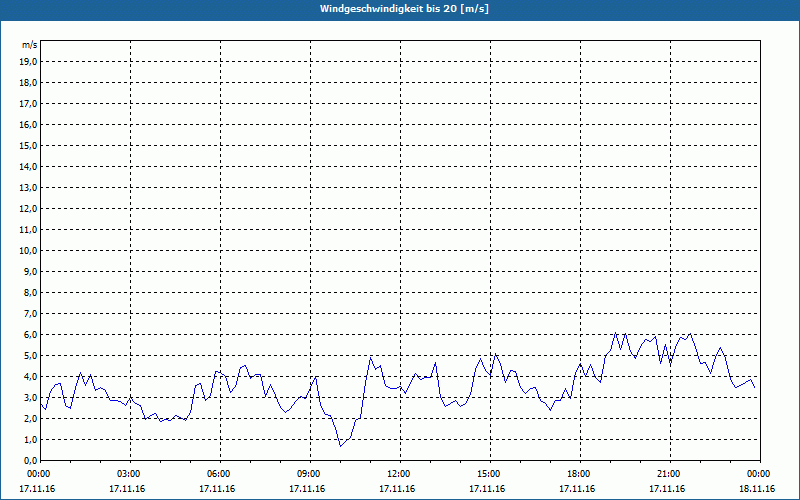800x500 pixels.
Task: Click the 4,0 y-axis label
Action: tap(30, 377)
